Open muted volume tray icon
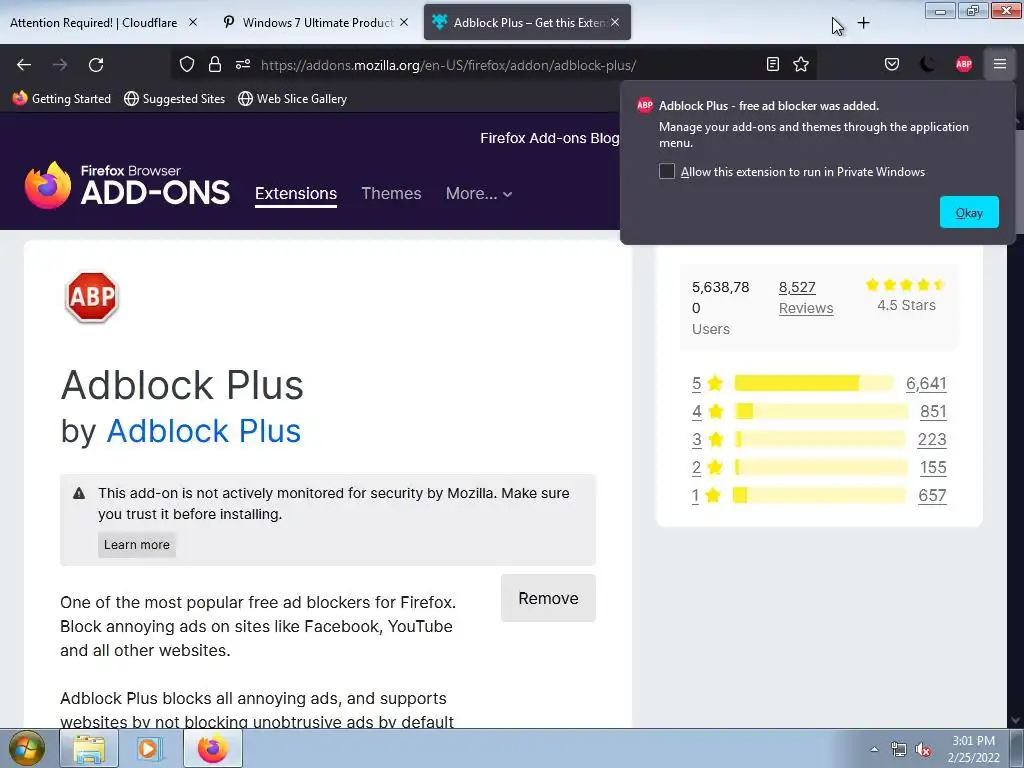The width and height of the screenshot is (1024, 768). pyautogui.click(x=923, y=750)
